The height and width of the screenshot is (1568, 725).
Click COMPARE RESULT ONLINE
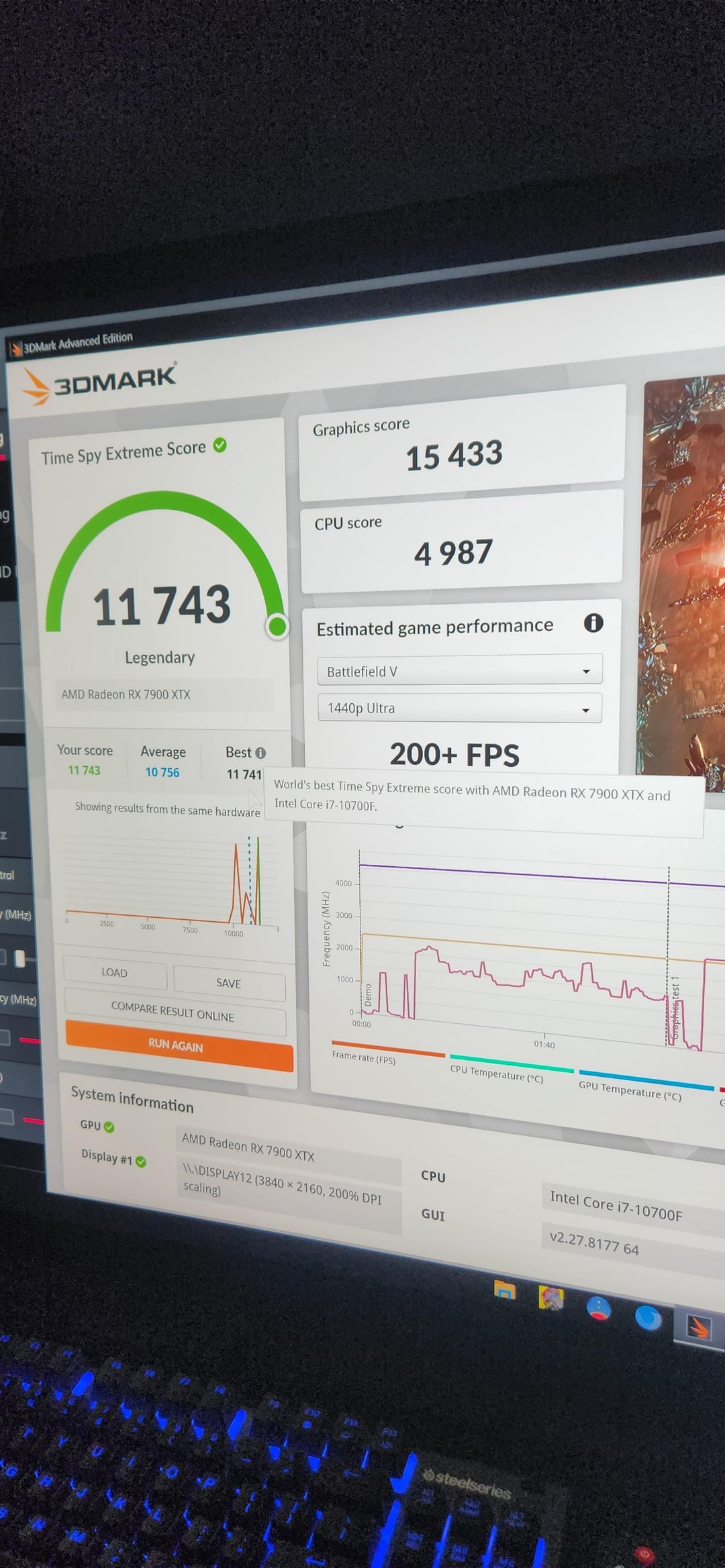click(x=174, y=1012)
